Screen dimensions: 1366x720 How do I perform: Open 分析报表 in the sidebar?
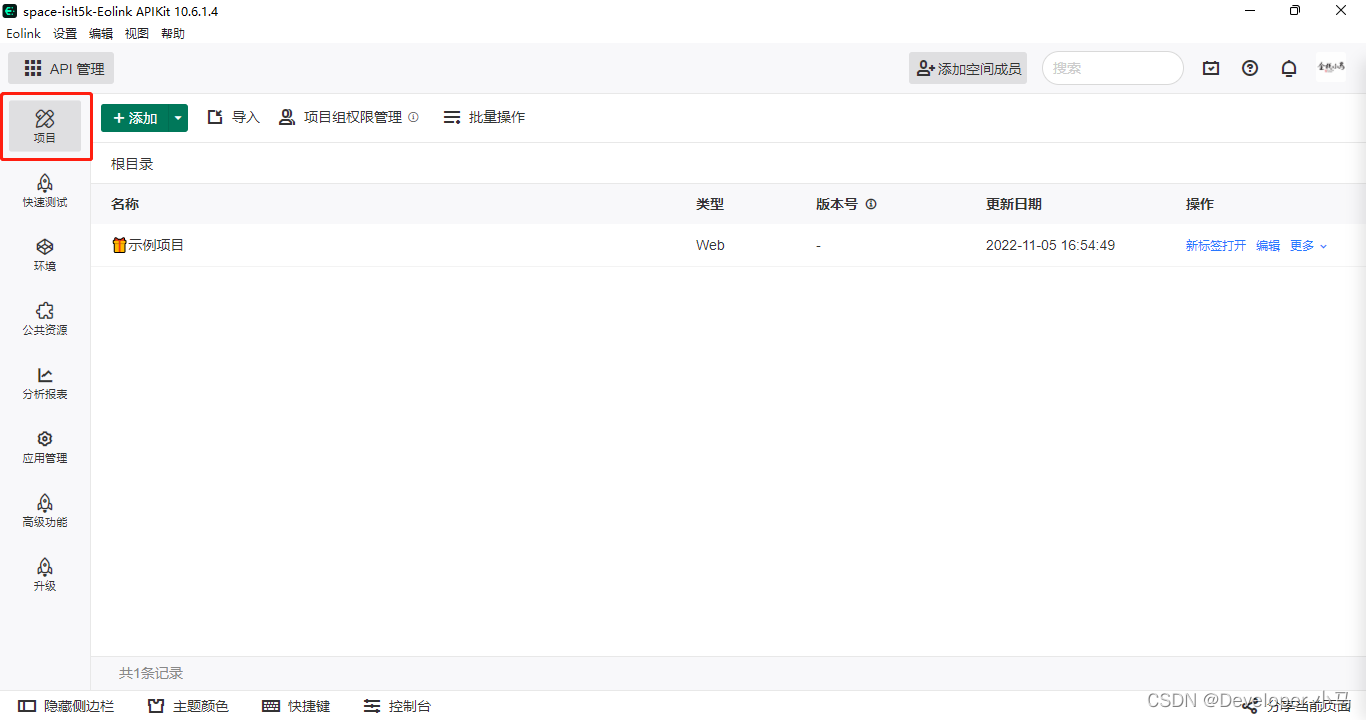pos(45,383)
